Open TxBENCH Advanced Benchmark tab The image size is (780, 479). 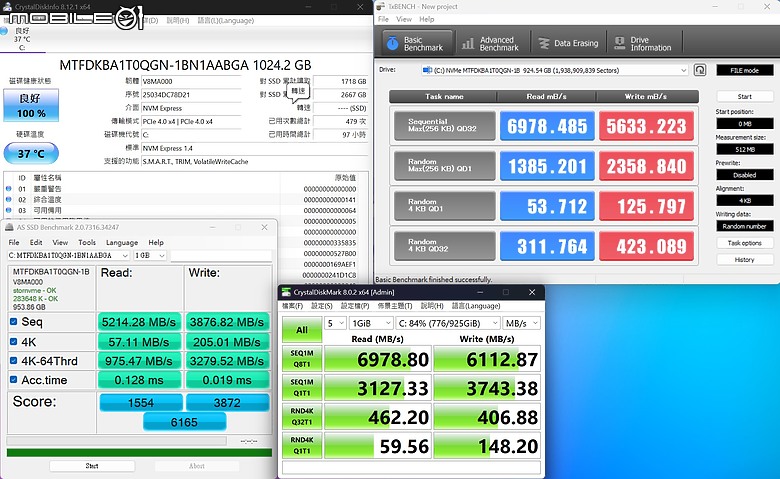point(490,43)
